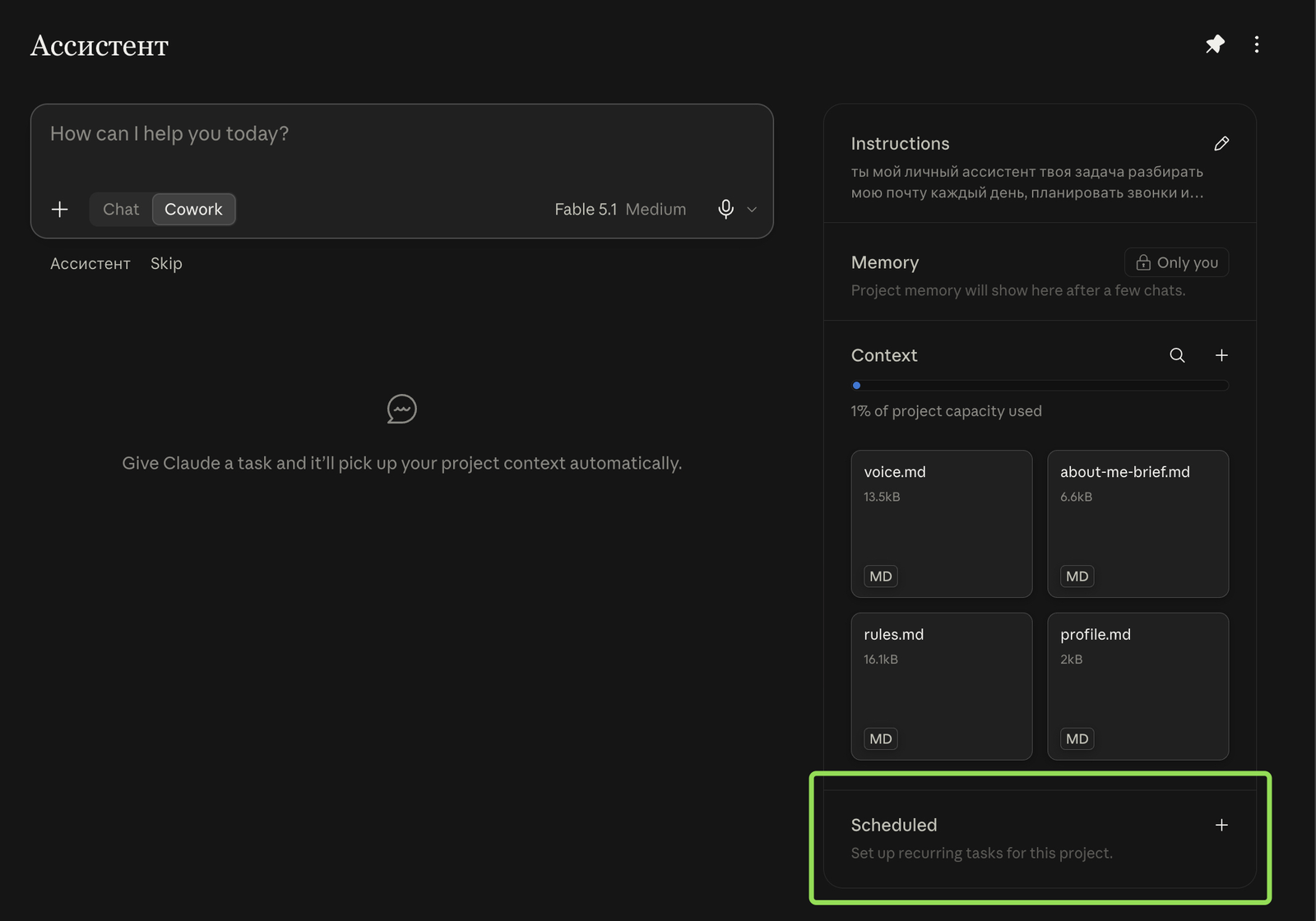This screenshot has width=1316, height=921.
Task: Click the Ассистент project title
Action: pyautogui.click(x=100, y=46)
